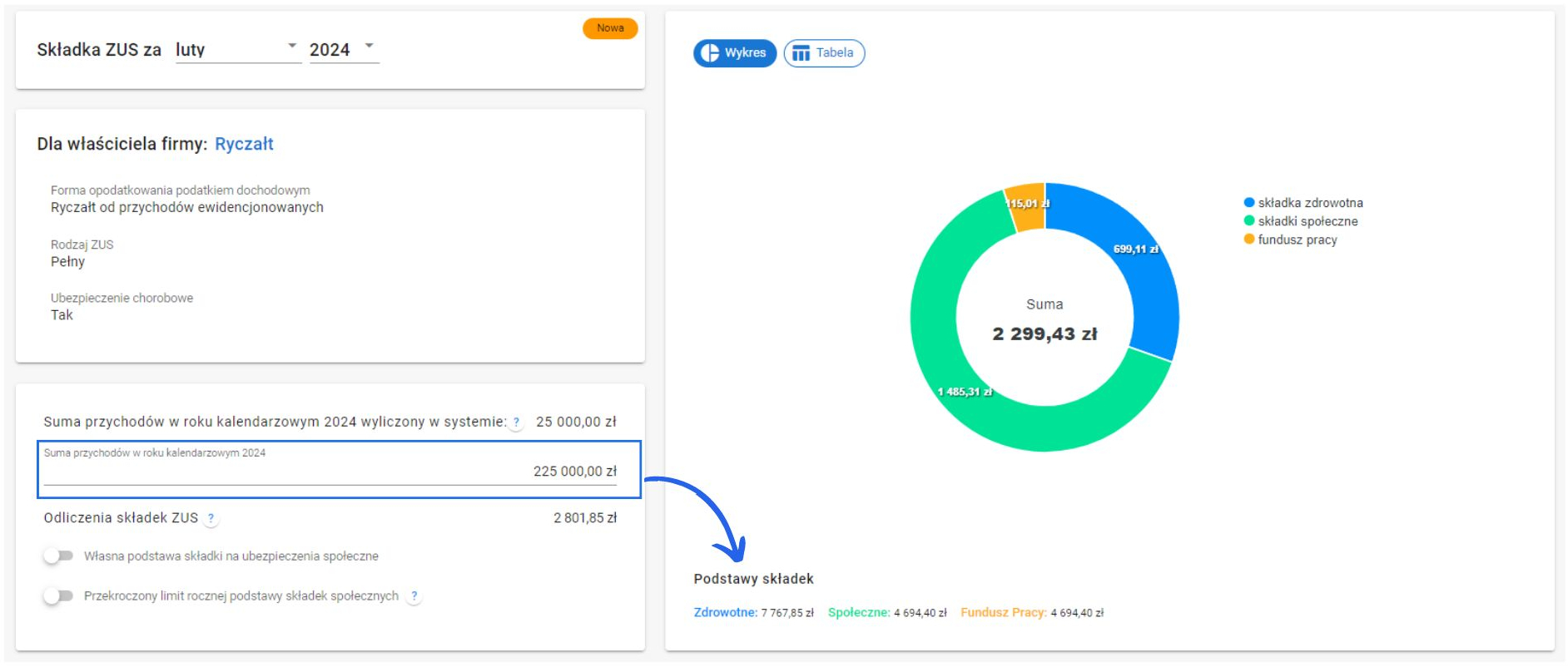Click orange fundusz pracy legend dot
The image size is (1568, 667).
pos(1248,240)
